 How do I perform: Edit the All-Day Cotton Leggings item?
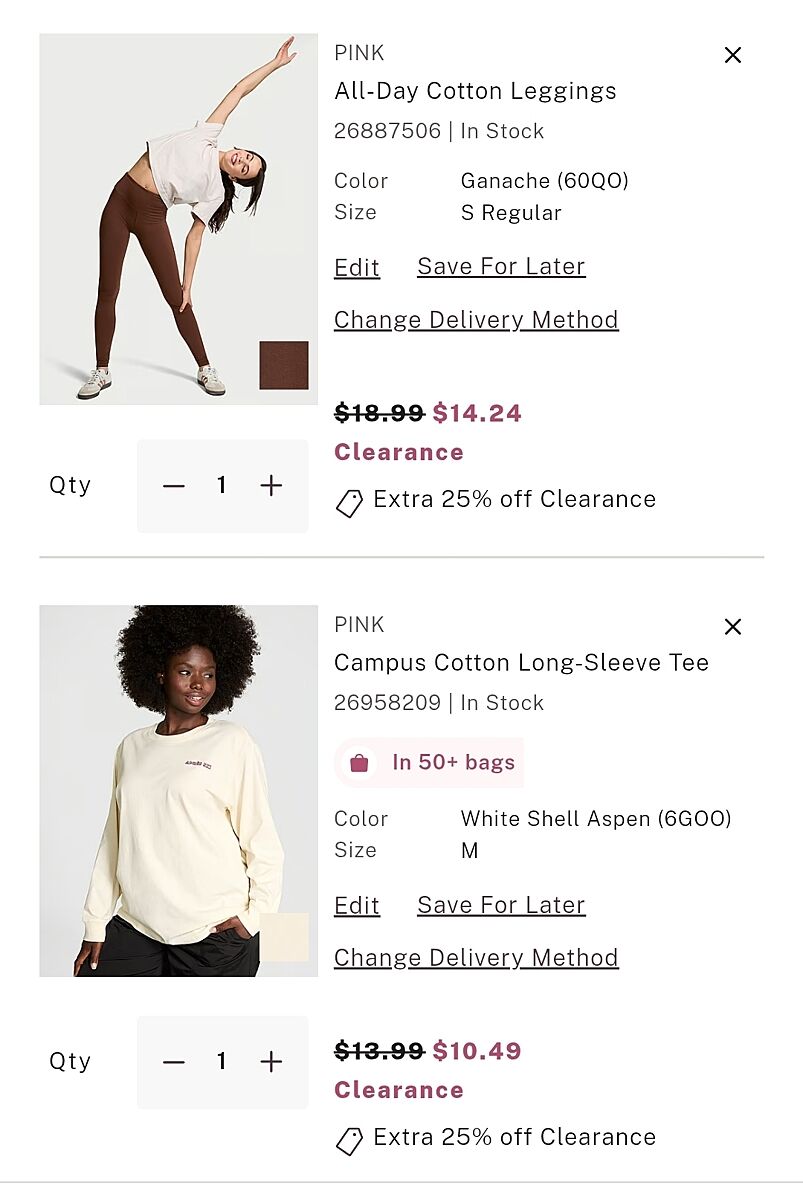357,268
